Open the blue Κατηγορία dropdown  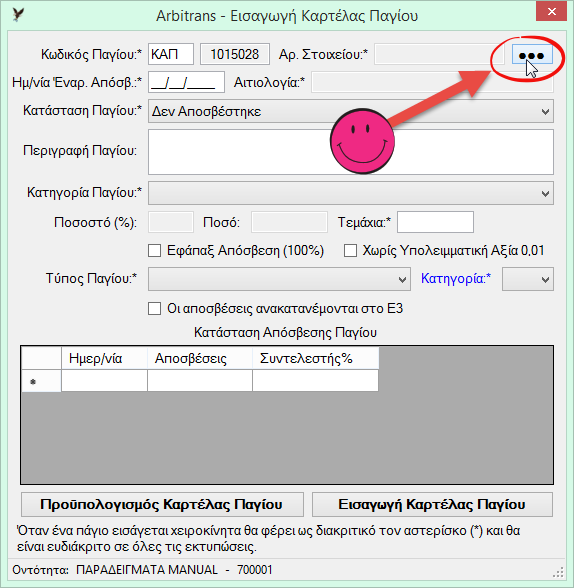pos(528,279)
